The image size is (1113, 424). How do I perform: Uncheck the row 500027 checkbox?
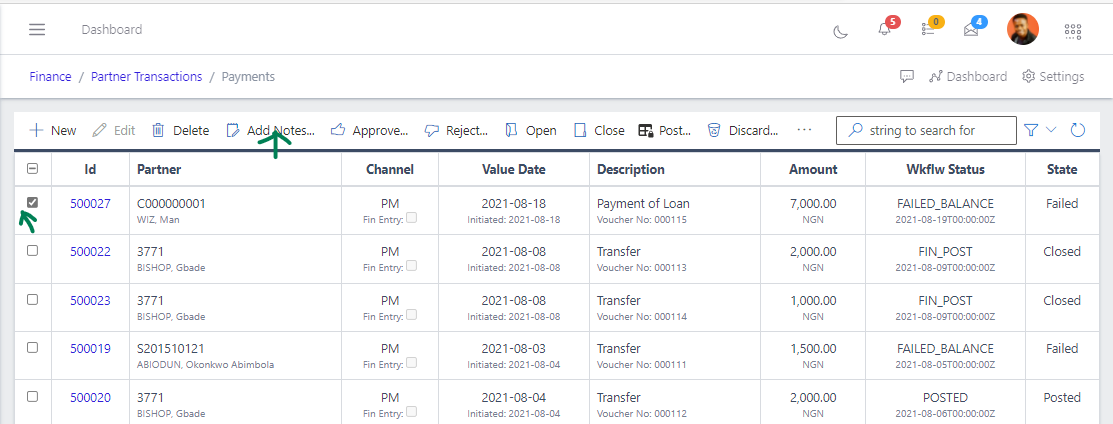[x=32, y=202]
